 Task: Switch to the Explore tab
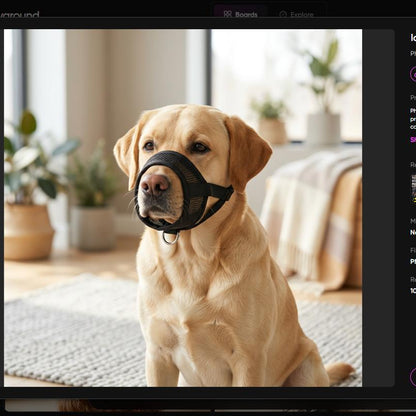[x=297, y=14]
